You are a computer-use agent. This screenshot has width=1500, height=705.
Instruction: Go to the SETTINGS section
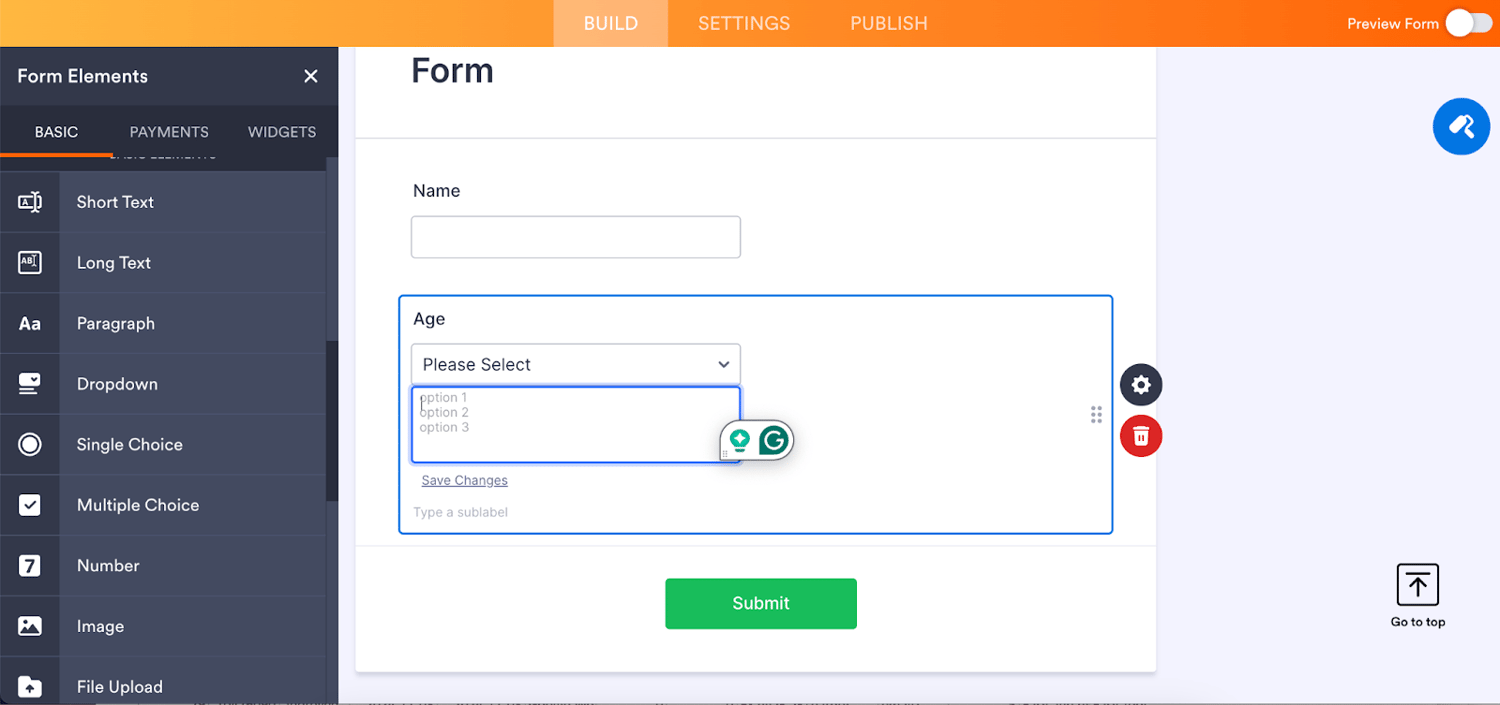pyautogui.click(x=744, y=23)
